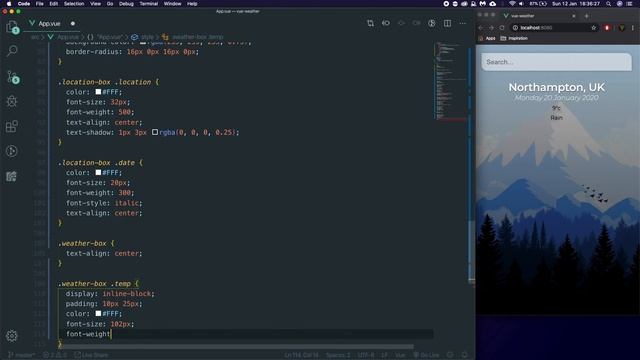Click the style breadcrumb above the editor
This screenshot has height=360, width=640.
pyautogui.click(x=143, y=37)
